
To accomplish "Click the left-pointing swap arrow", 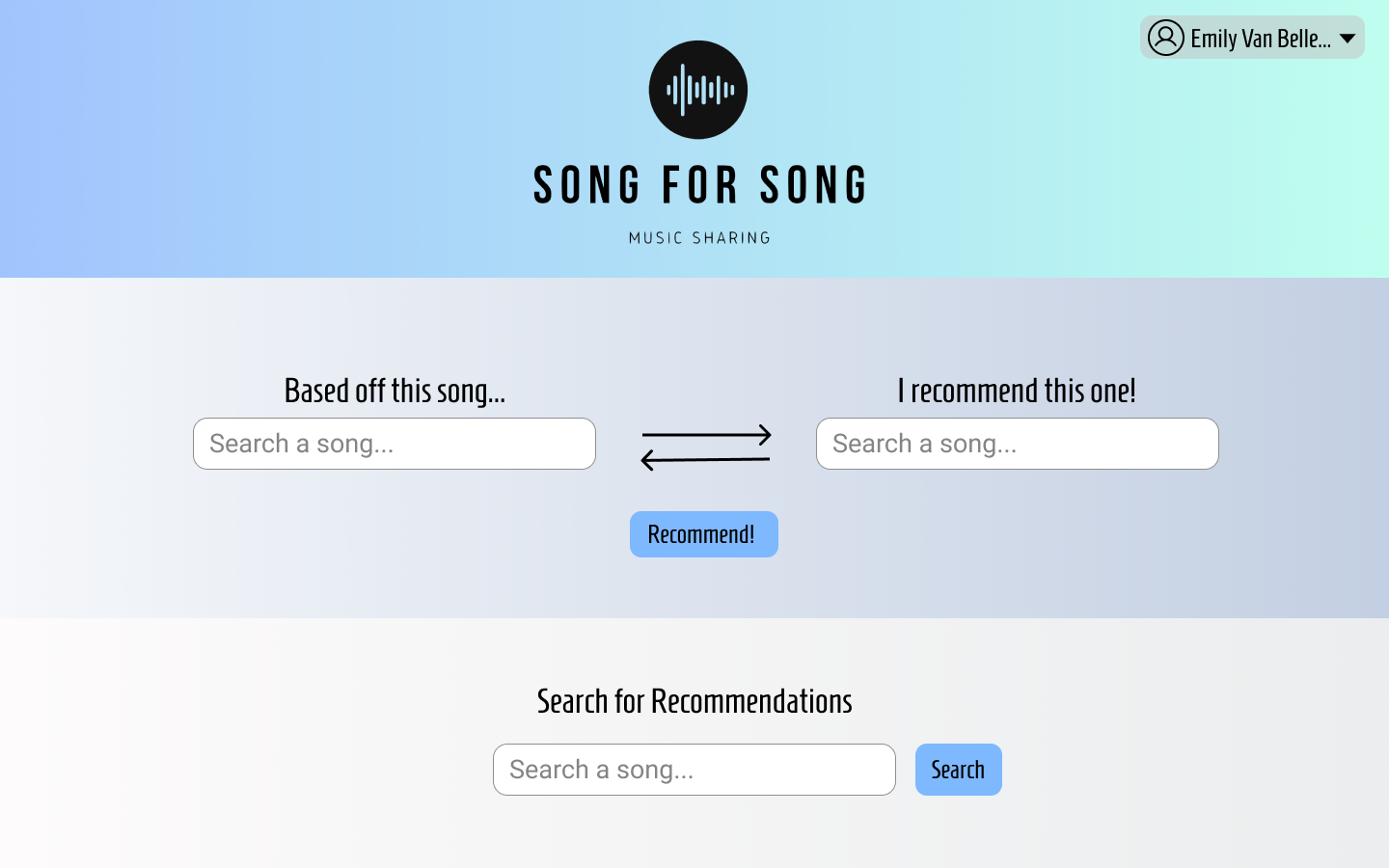I will point(705,459).
